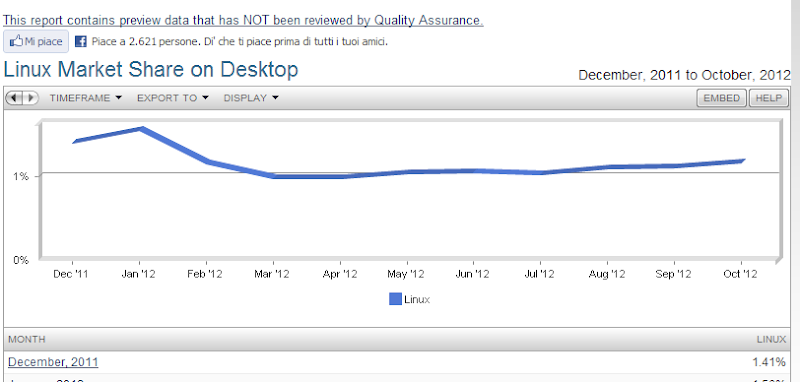Click the December, 2011 to October, 2012 date range
This screenshot has width=800, height=382.
pyautogui.click(x=684, y=75)
